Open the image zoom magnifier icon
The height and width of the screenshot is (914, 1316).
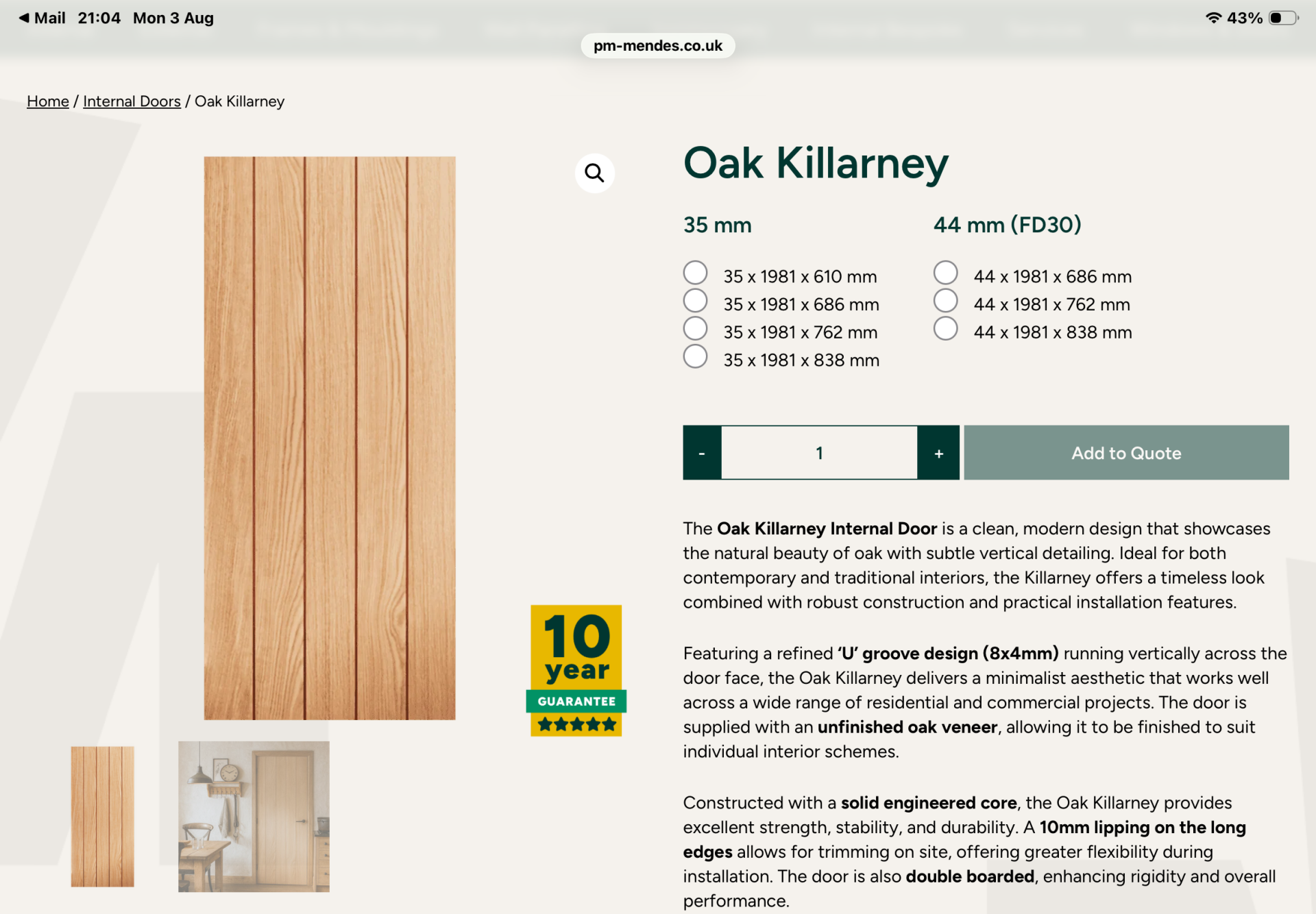(594, 173)
